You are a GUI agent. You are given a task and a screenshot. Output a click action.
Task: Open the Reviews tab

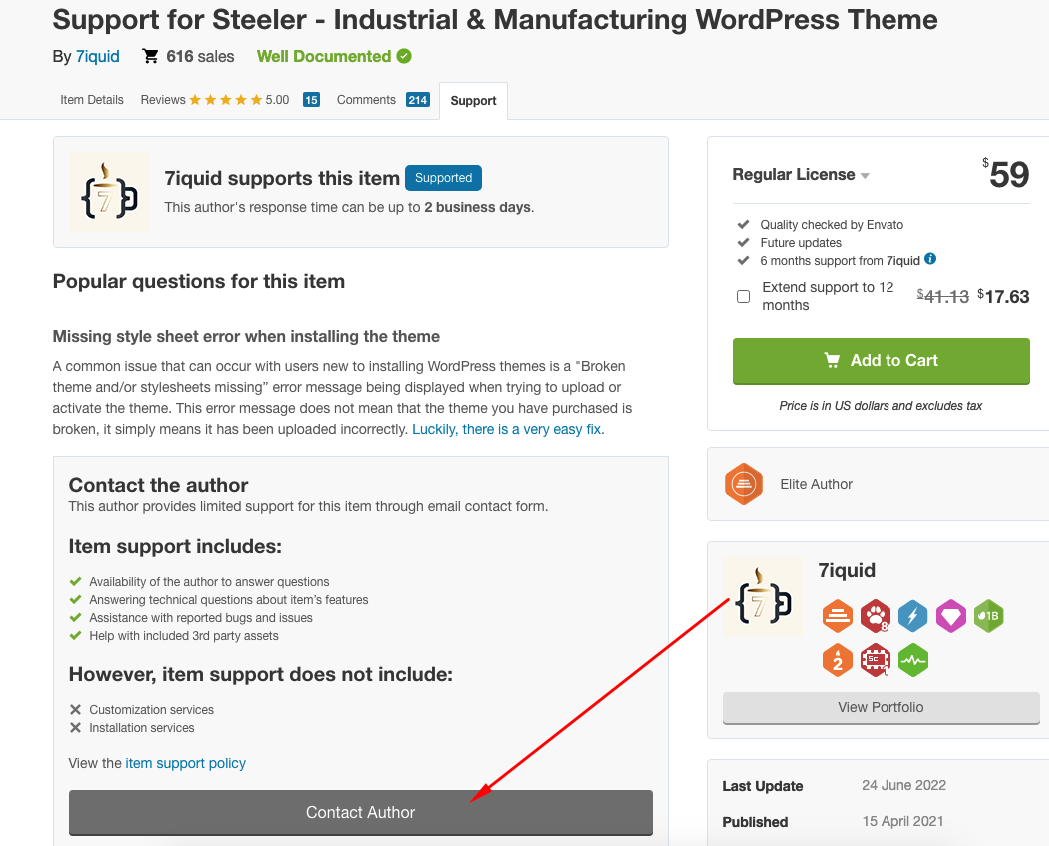230,100
